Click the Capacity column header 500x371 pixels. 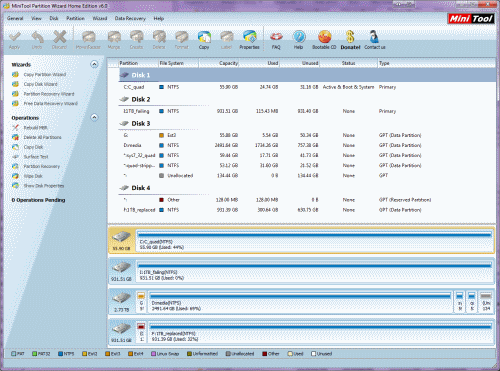click(219, 63)
